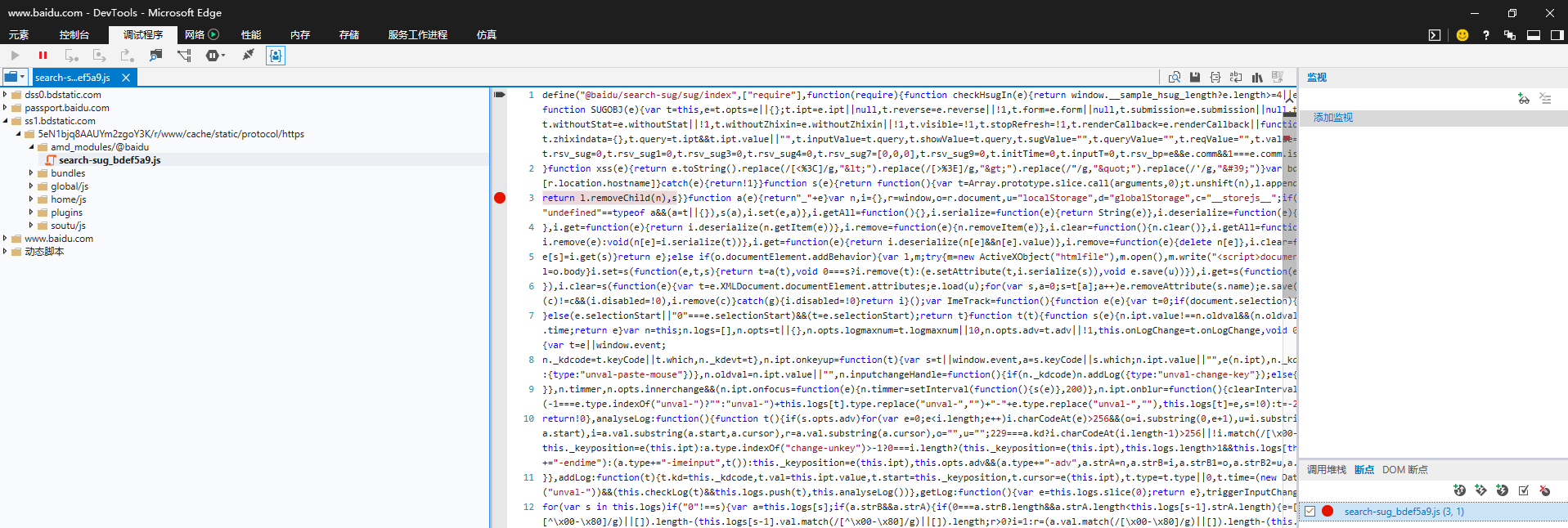Screen dimensions: 1568x528
Task: Click the find in files icon
Action: click(x=1175, y=77)
